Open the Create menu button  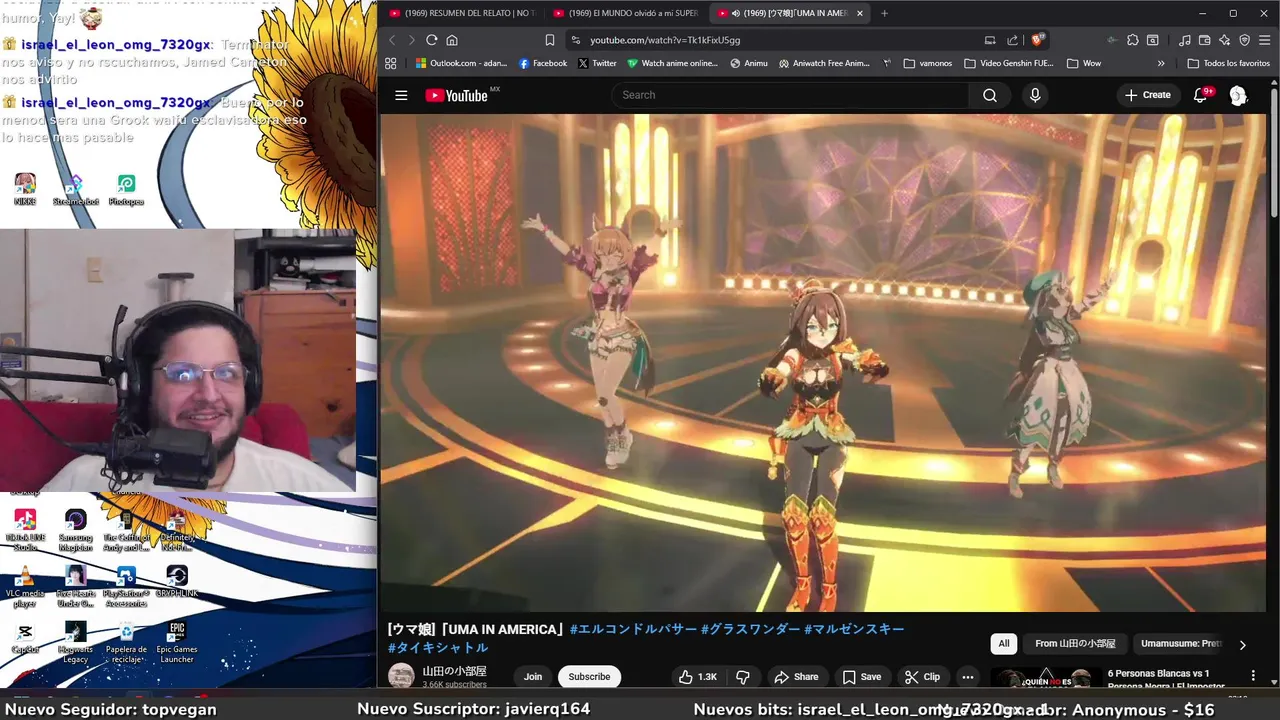1147,95
